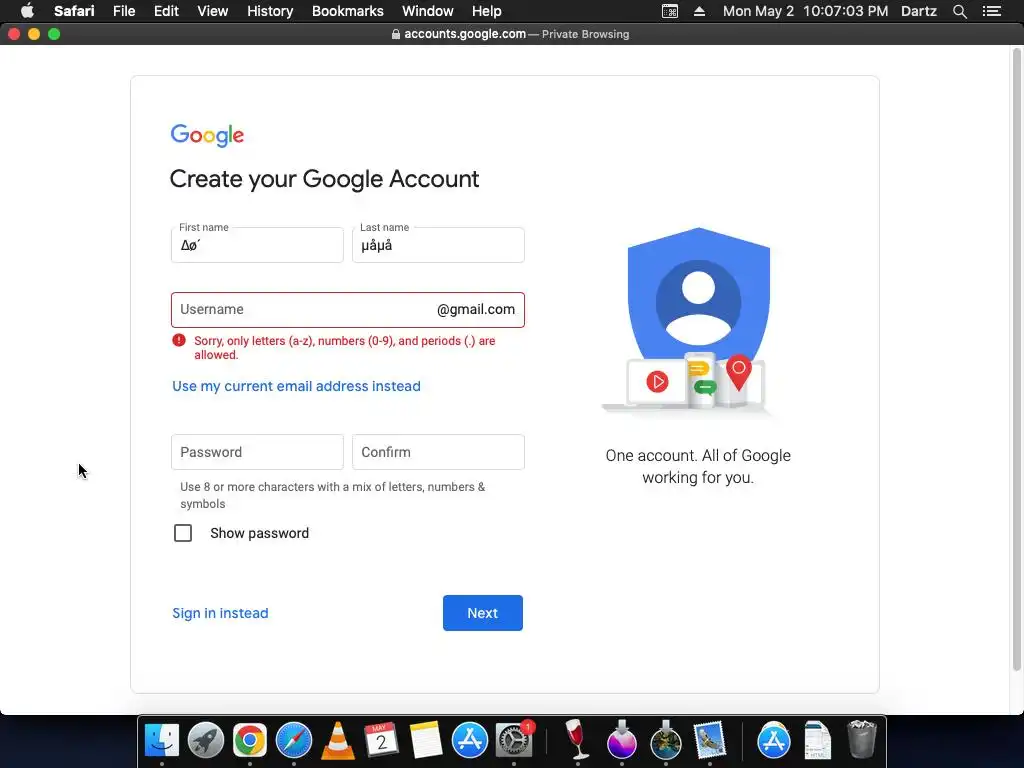
Task: Click the keyboard viewer menu bar icon
Action: 669,11
